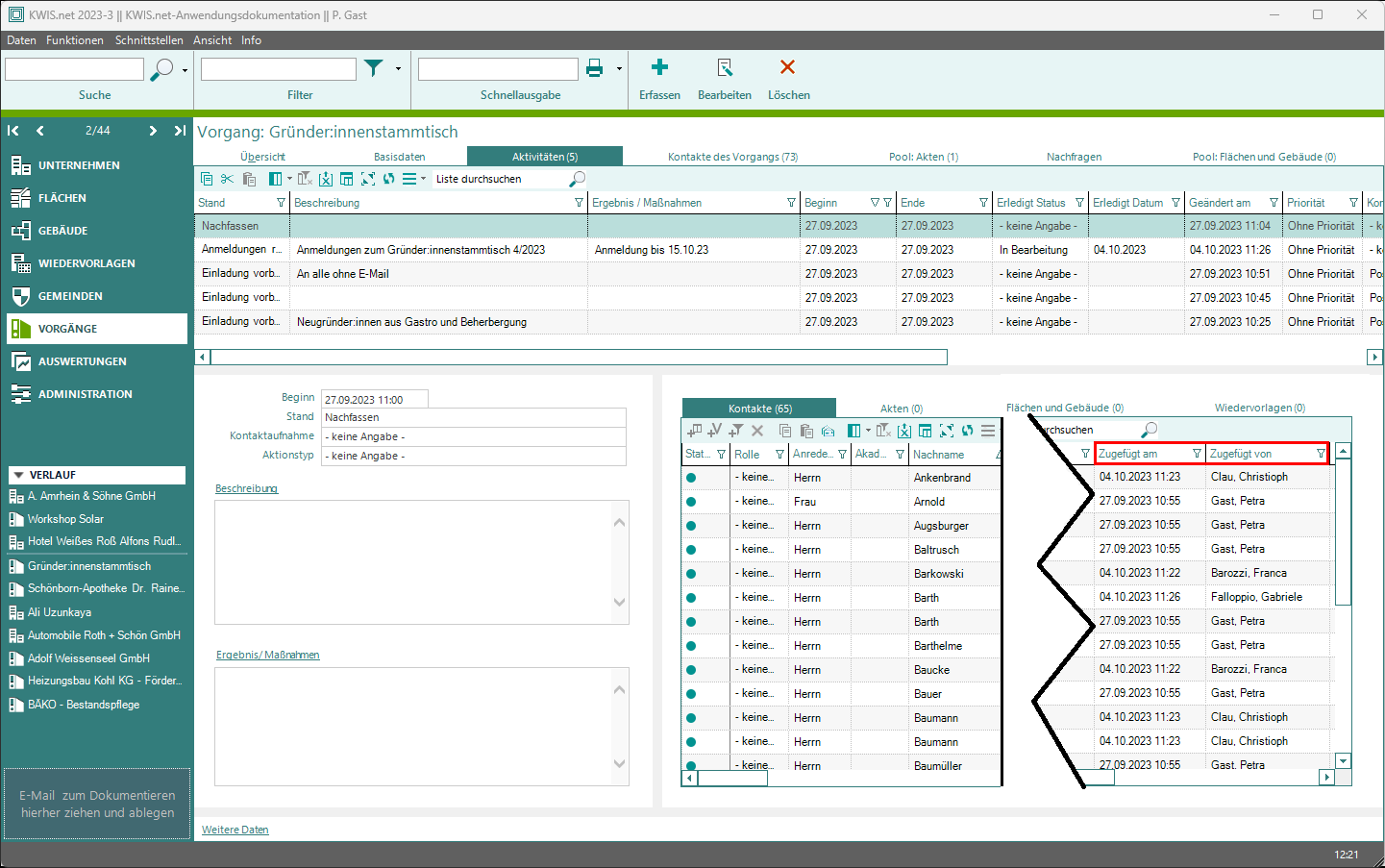Viewport: 1385px width, 868px height.
Task: Open the Daten menu
Action: coord(21,40)
